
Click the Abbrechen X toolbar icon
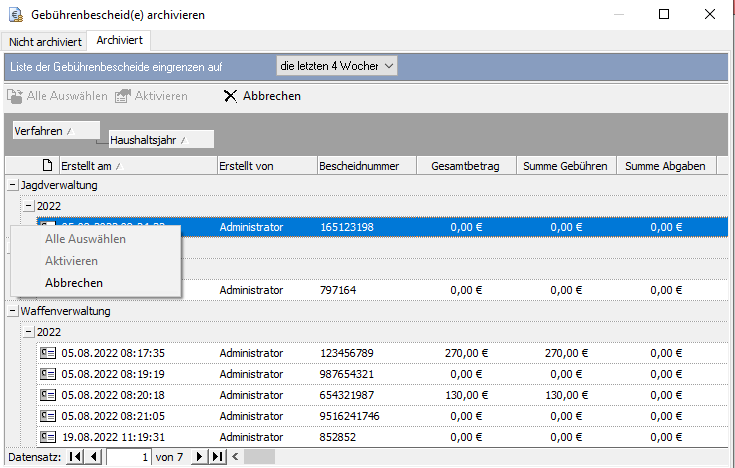point(230,96)
